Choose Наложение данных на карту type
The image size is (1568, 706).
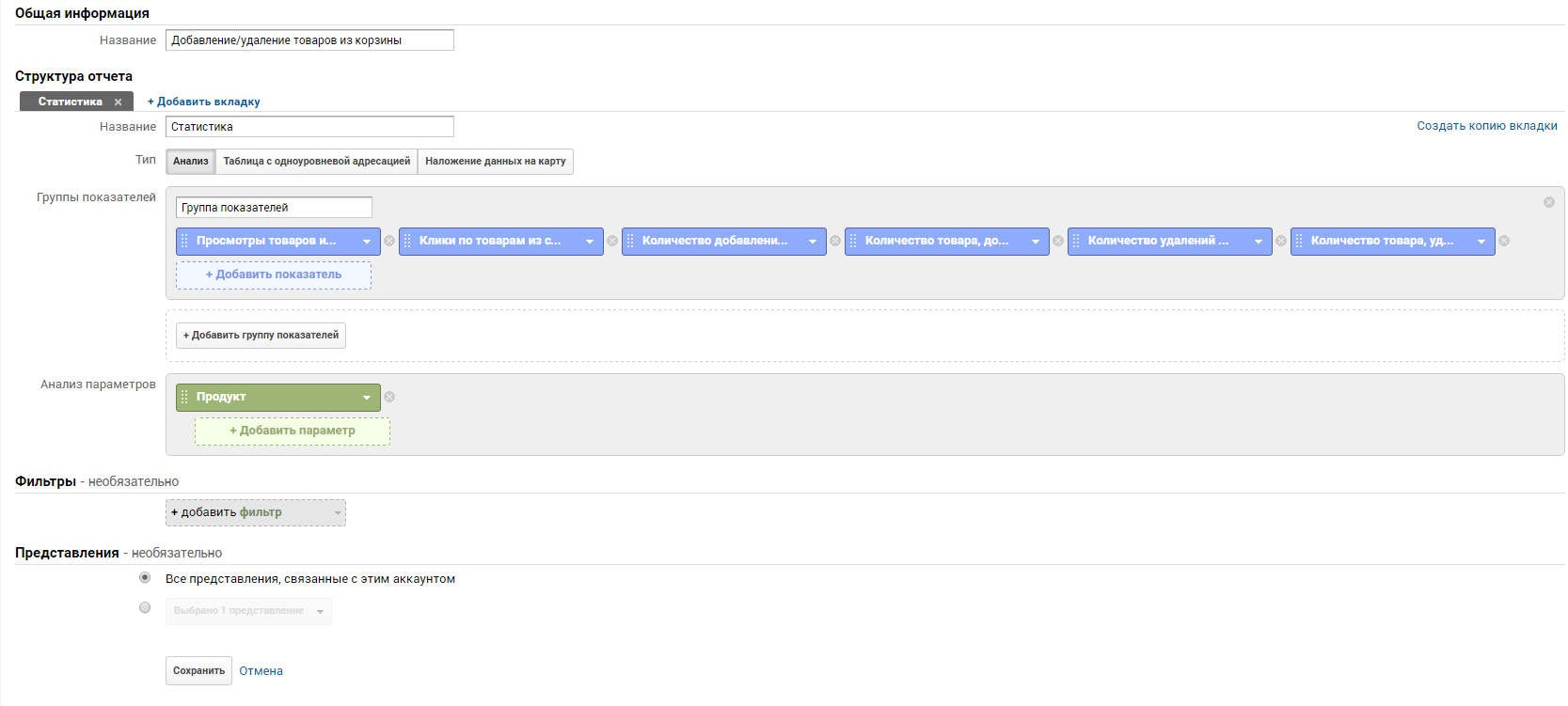(496, 162)
